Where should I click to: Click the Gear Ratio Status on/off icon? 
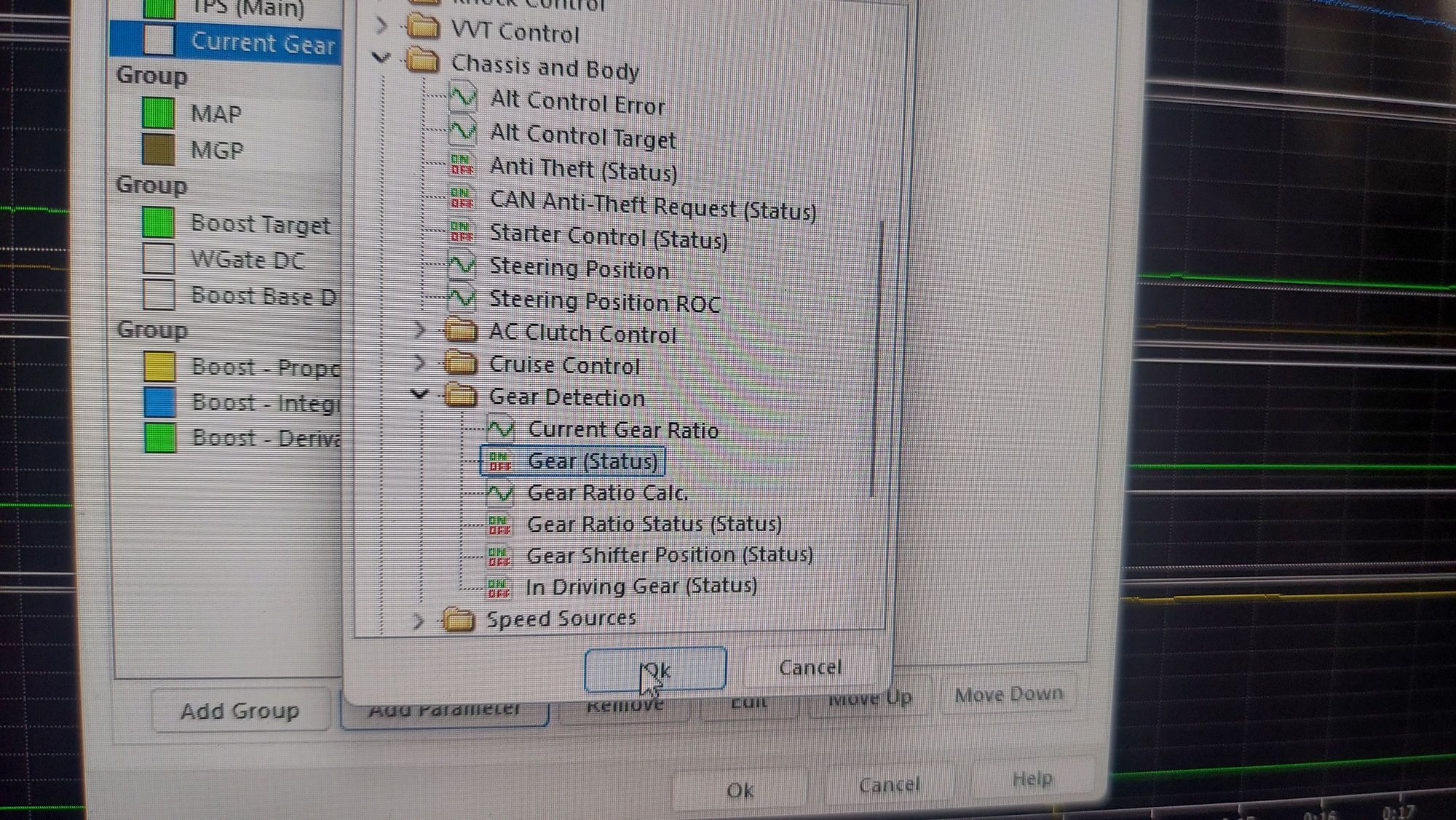click(x=499, y=524)
